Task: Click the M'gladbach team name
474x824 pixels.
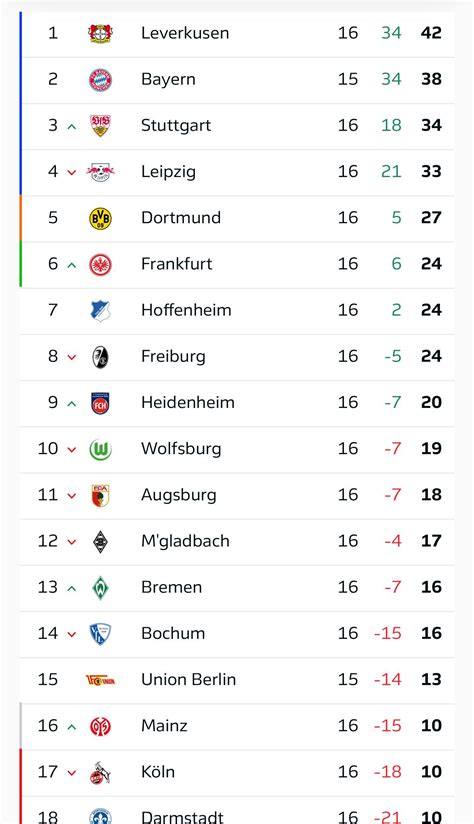Action: tap(185, 541)
